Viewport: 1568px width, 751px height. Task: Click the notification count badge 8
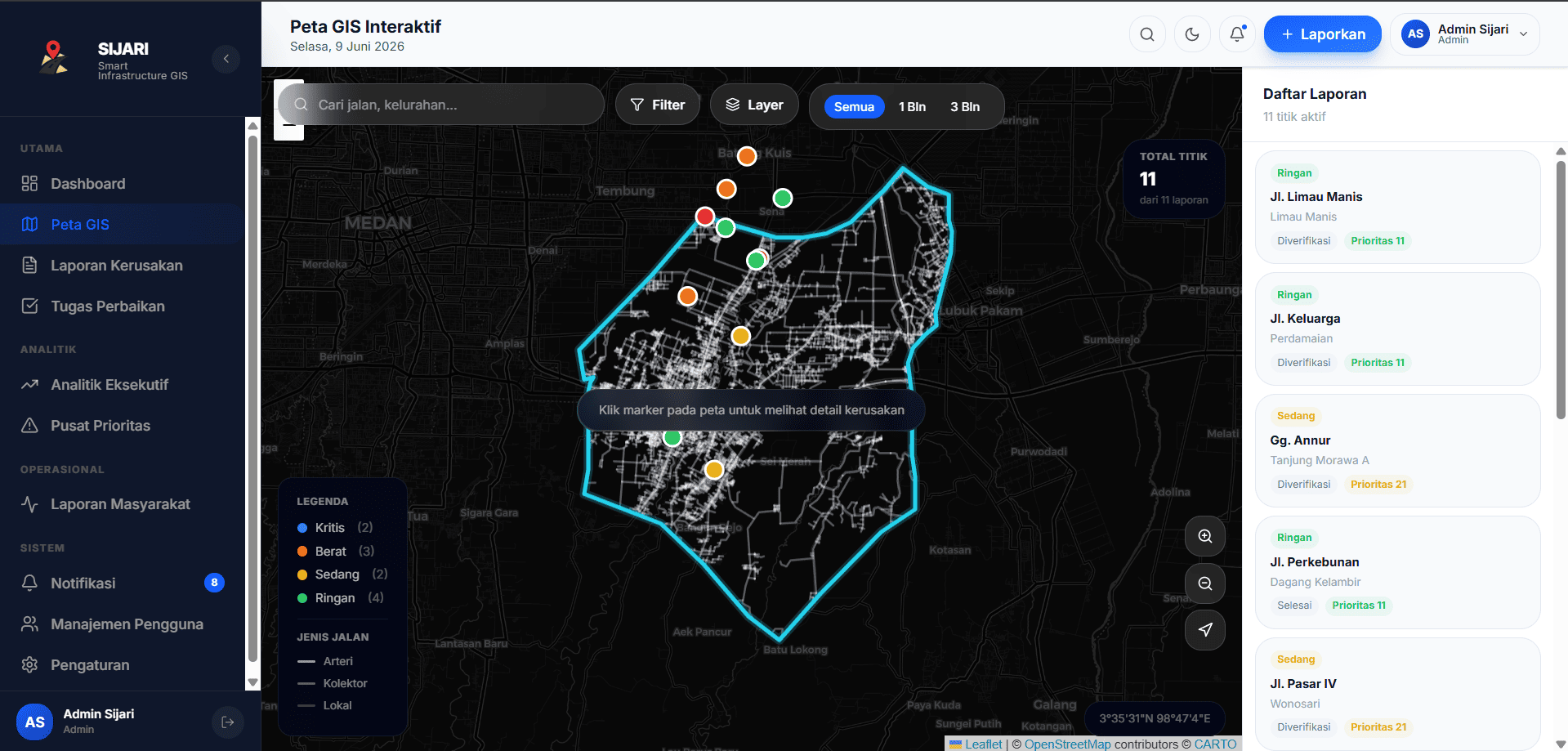[x=214, y=583]
